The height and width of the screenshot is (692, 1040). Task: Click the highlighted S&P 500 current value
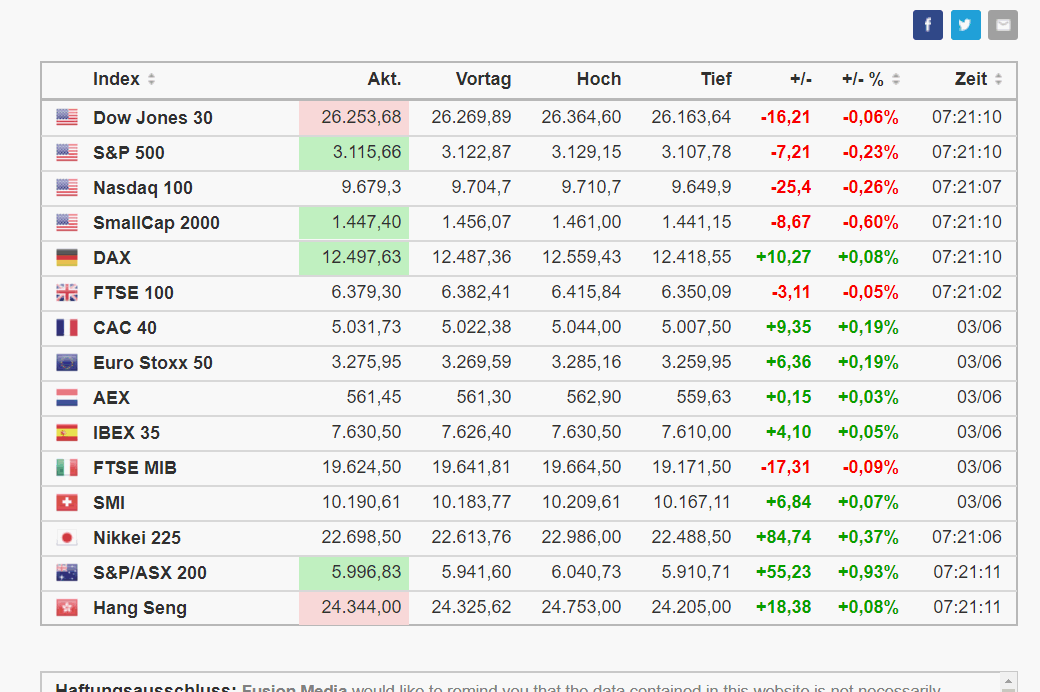click(362, 153)
